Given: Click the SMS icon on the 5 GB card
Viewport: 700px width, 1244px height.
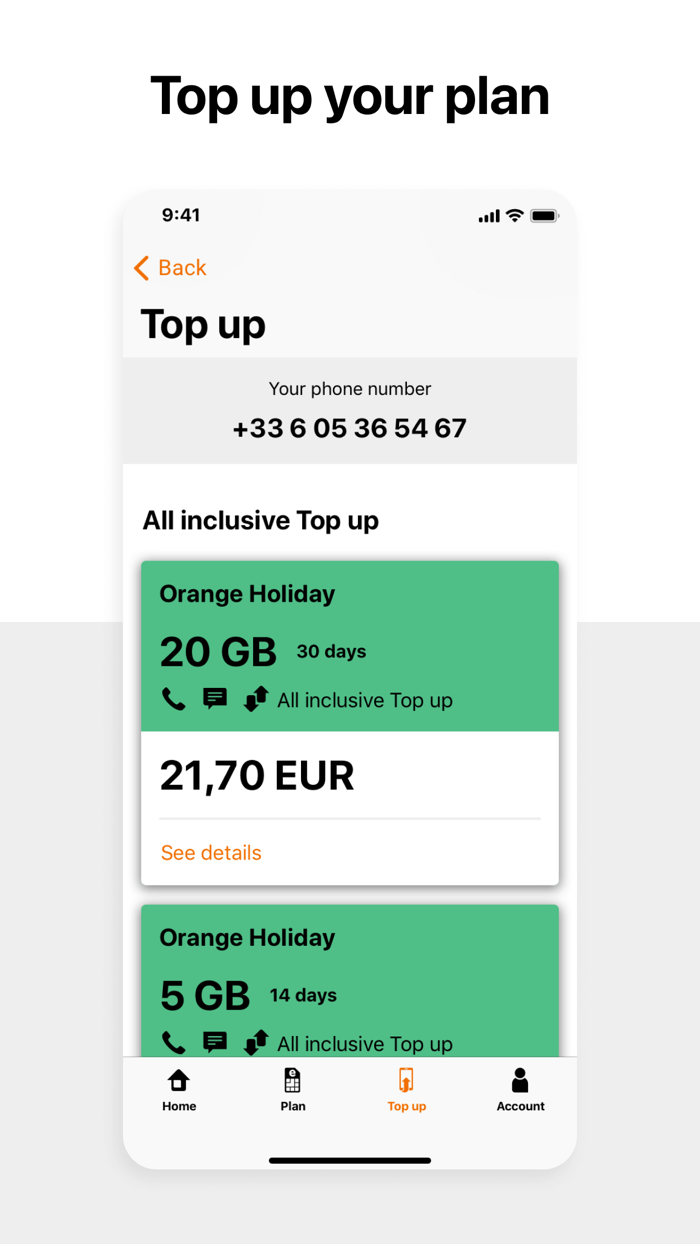Looking at the screenshot, I should [215, 1042].
